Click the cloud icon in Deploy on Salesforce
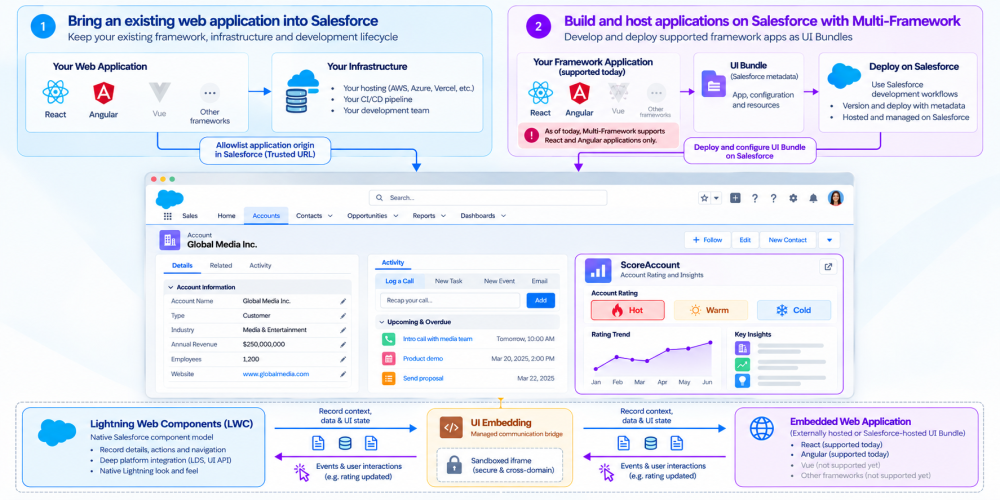This screenshot has width=1000, height=500. point(844,76)
